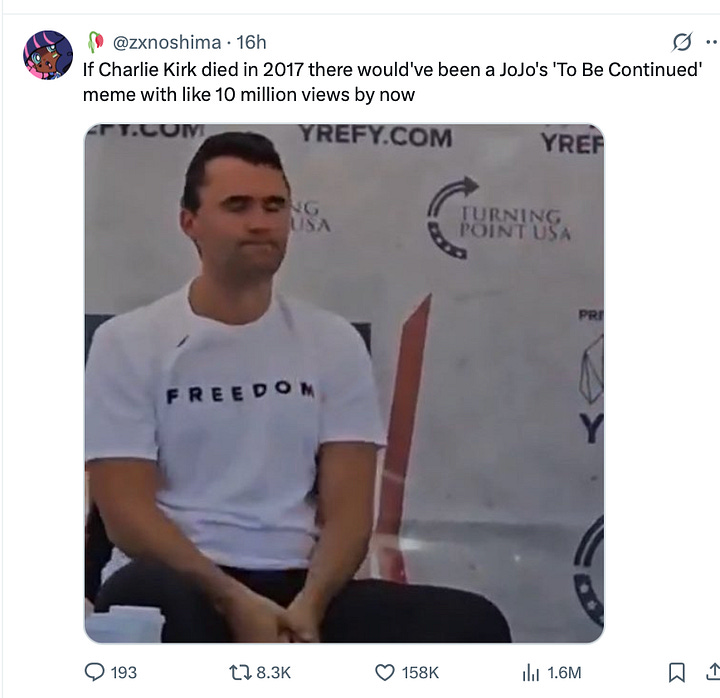The image size is (720, 698).
Task: Open the view analytics bar-chart icon
Action: coord(530,673)
